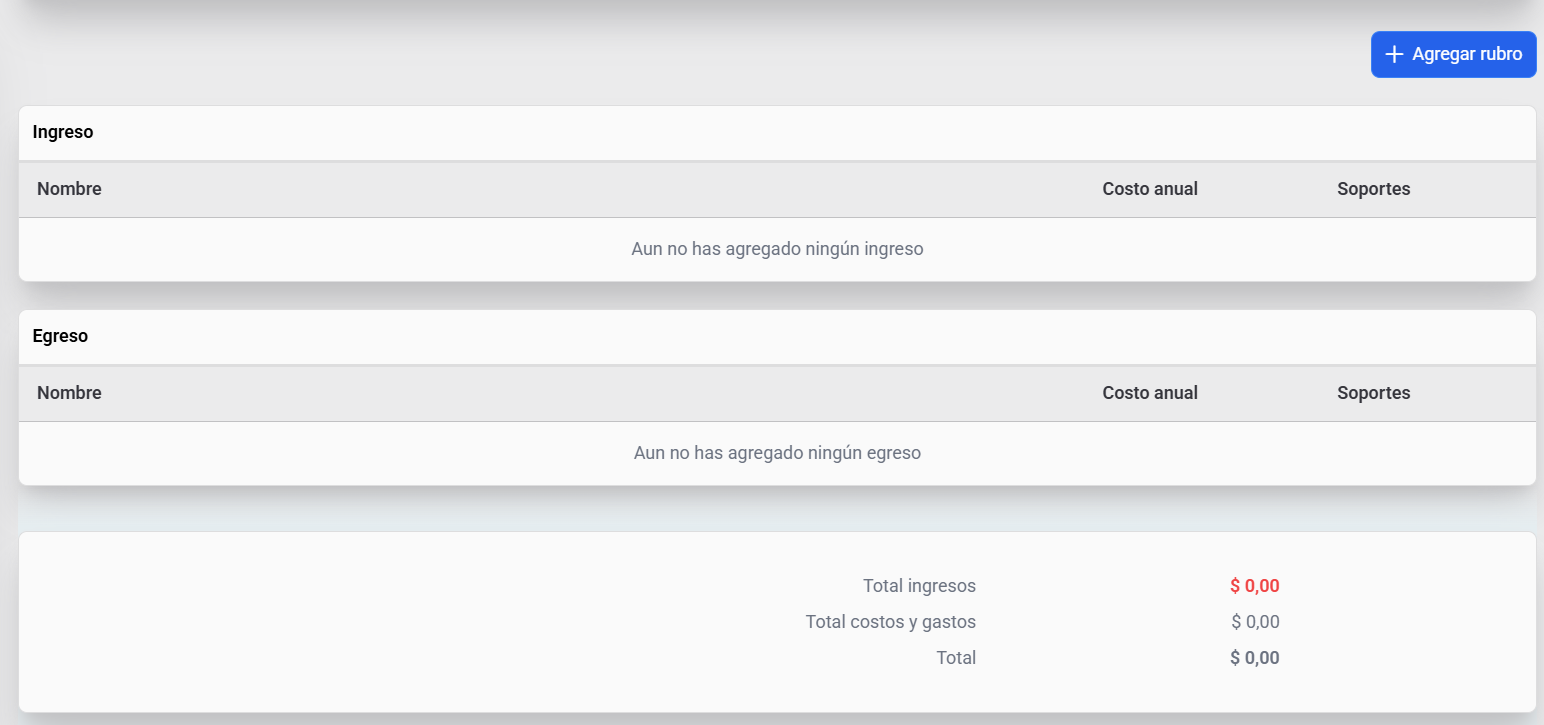The image size is (1544, 725).
Task: Click the plus icon in Agregar rubro
Action: click(1394, 54)
